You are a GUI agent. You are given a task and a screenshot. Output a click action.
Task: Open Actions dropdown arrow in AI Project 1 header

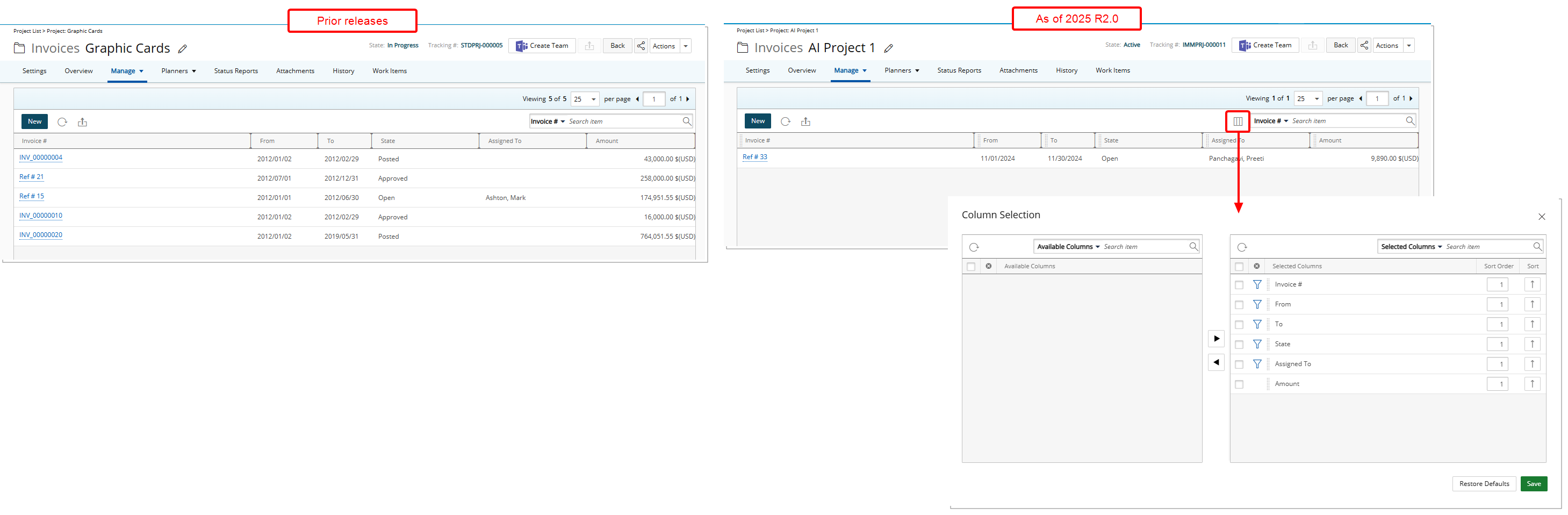(1408, 45)
